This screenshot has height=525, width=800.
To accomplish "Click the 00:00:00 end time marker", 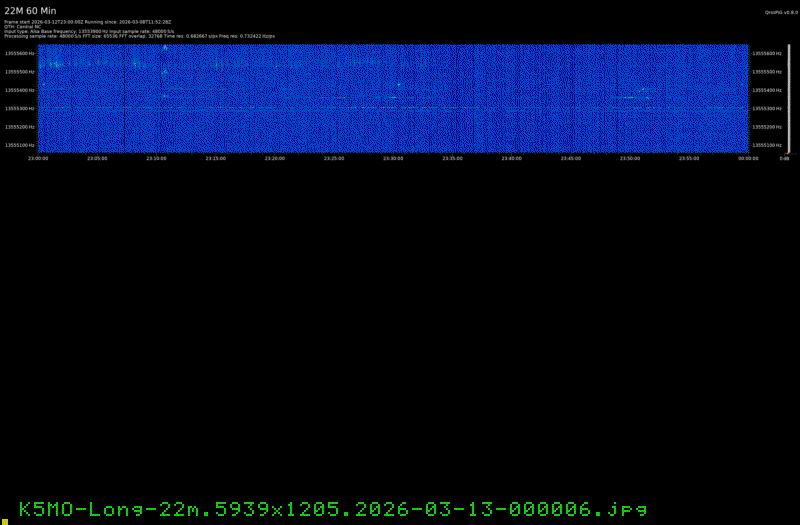I will 748,158.
